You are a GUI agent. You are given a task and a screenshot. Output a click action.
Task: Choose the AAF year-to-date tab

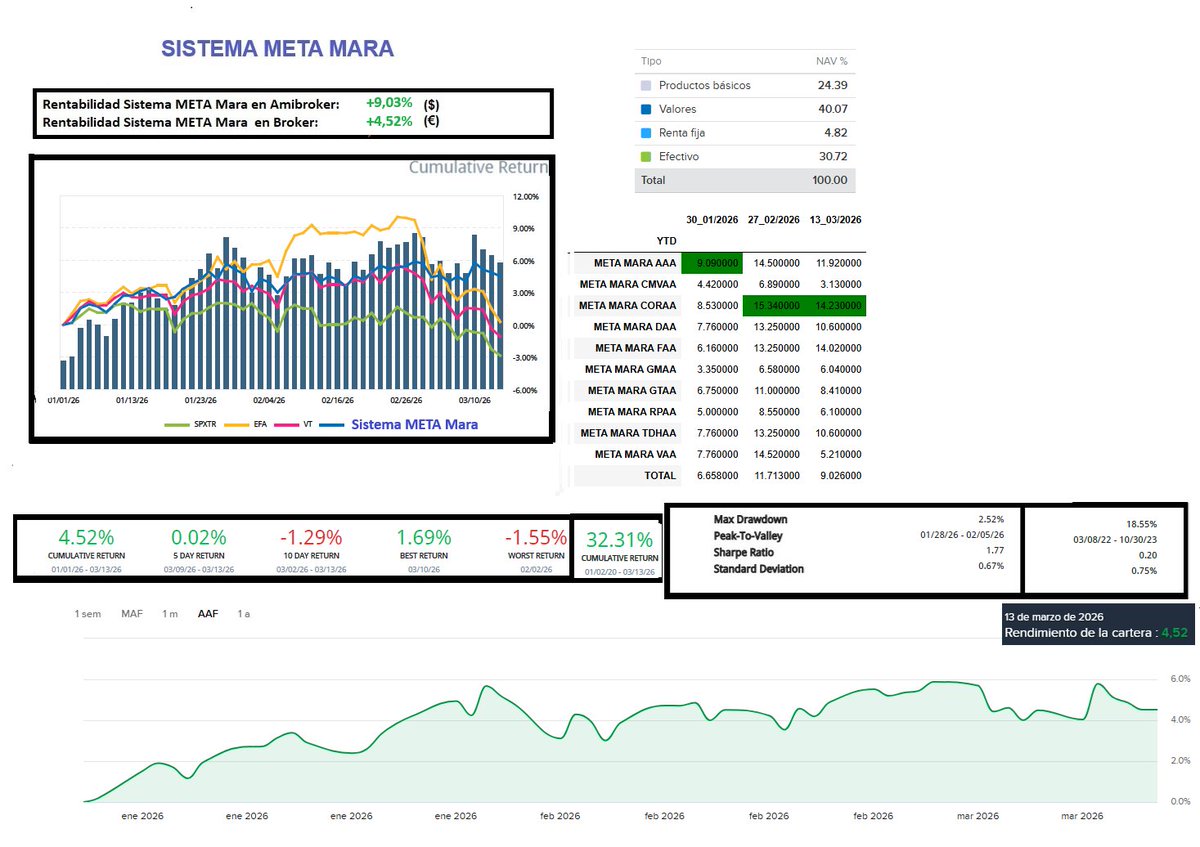pyautogui.click(x=208, y=614)
